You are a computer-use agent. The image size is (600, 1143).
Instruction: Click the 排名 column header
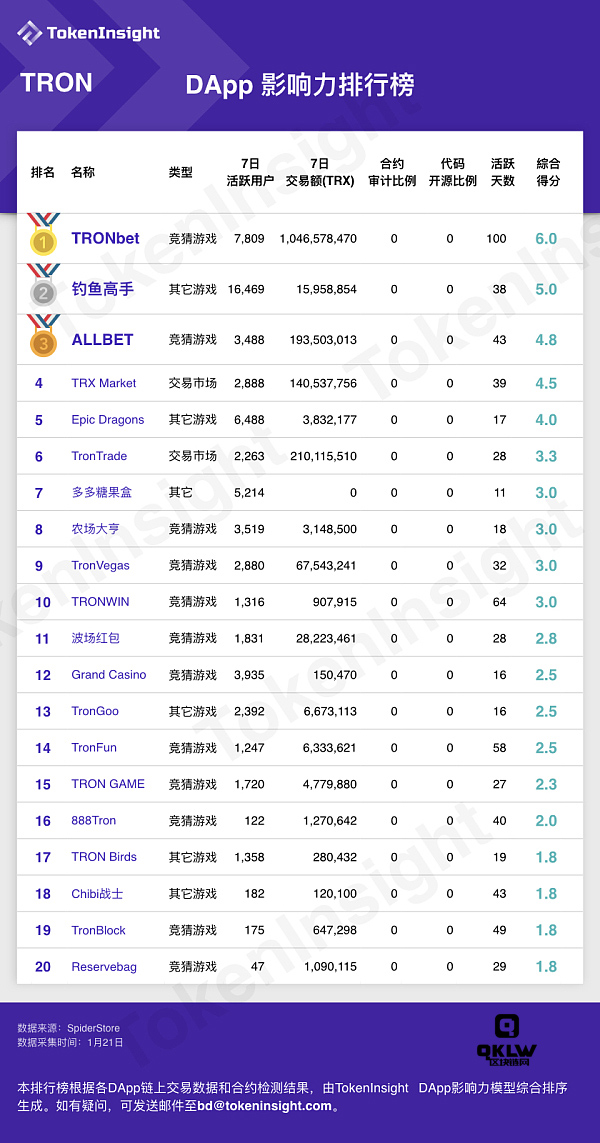click(42, 173)
